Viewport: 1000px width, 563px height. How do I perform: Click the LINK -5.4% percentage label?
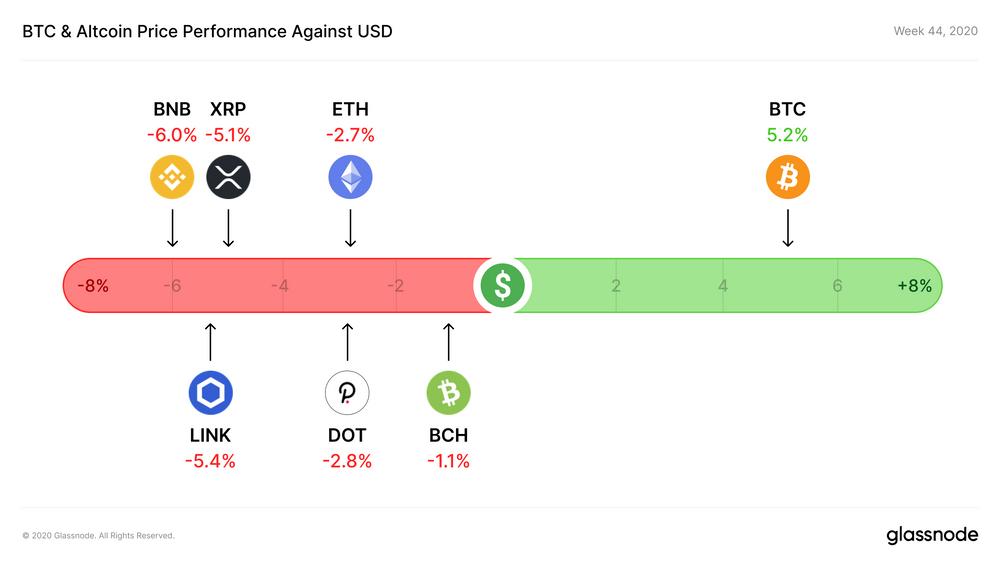[210, 461]
